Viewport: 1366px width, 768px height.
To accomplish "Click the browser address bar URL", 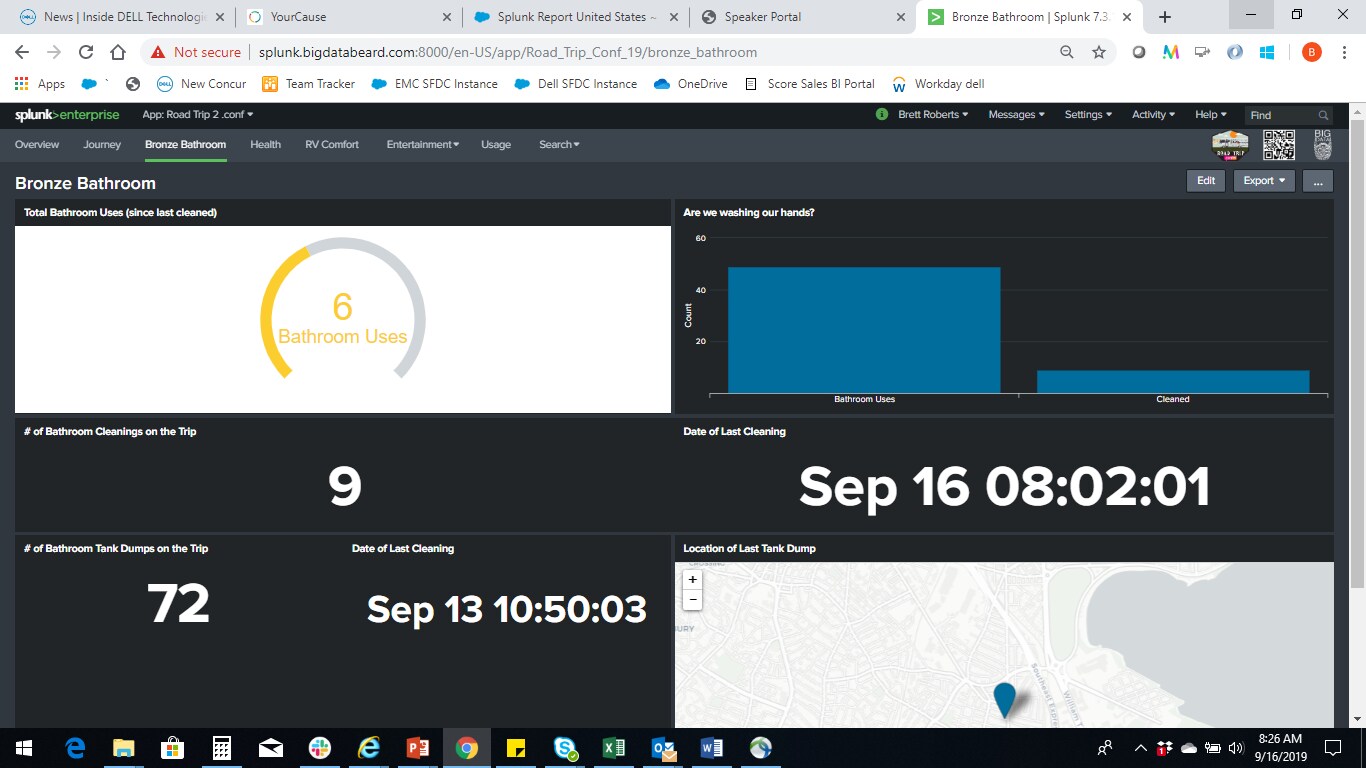I will point(508,52).
